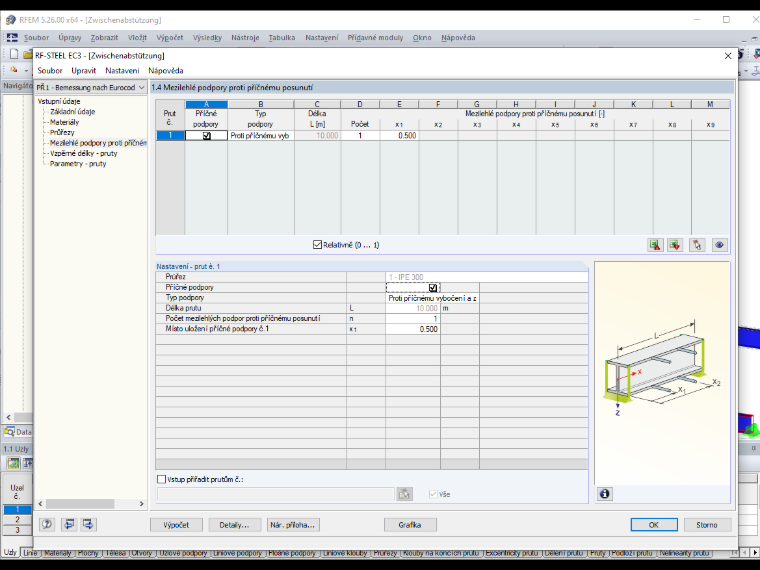Click the help question mark icon
Viewport: 760px width, 570px height.
pyautogui.click(x=47, y=524)
